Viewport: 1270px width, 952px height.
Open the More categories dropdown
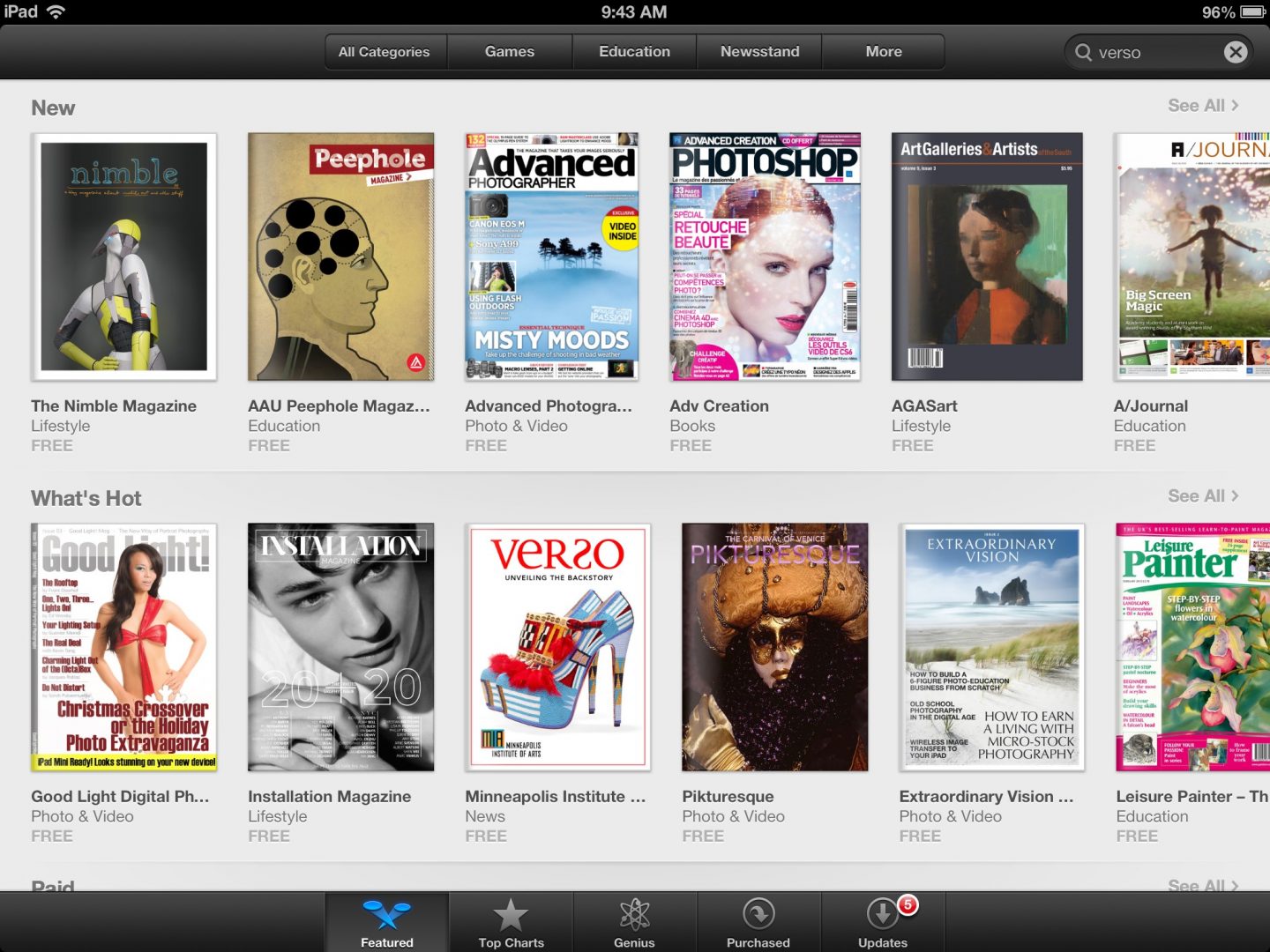pyautogui.click(x=883, y=52)
